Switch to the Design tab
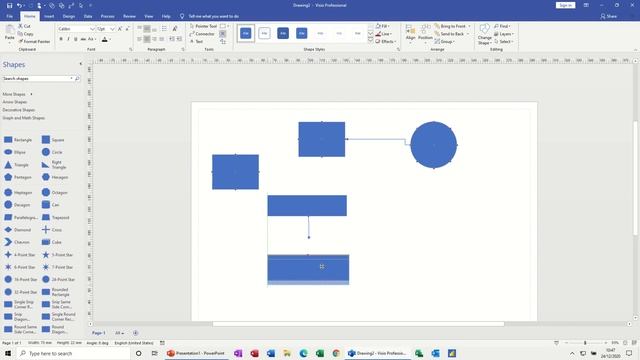Viewport: 640px width, 360px height. [69, 16]
